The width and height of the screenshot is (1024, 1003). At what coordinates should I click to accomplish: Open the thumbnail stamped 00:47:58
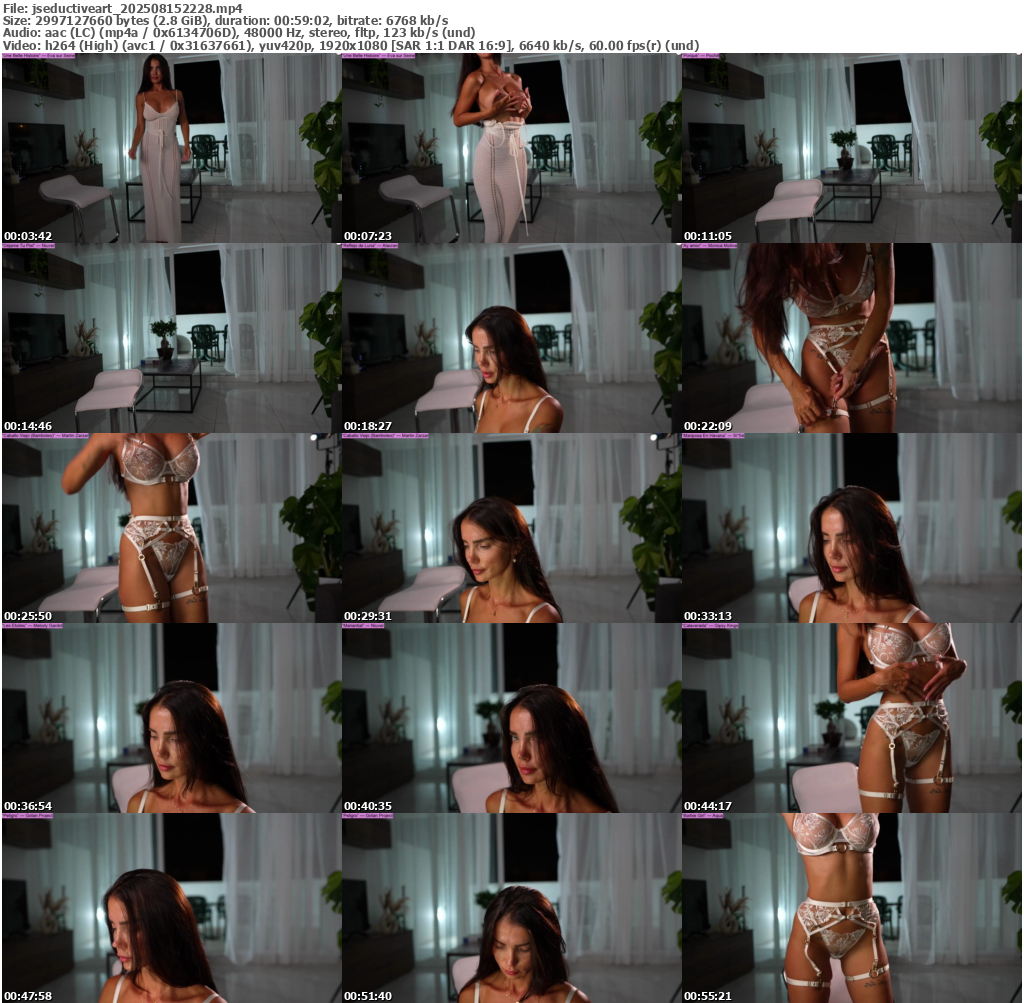click(172, 908)
